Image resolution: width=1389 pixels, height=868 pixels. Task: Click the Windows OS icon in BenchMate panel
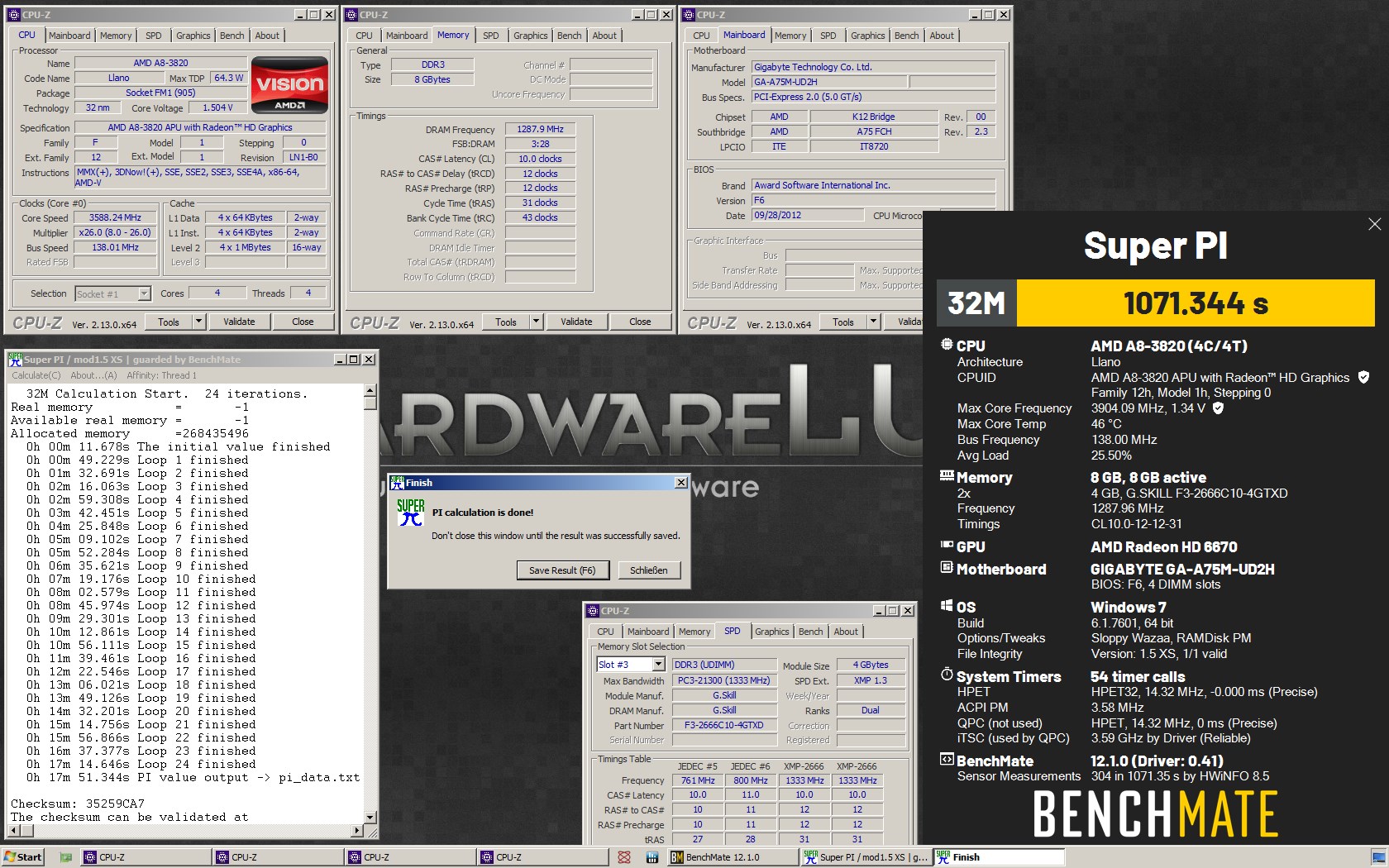click(x=947, y=606)
